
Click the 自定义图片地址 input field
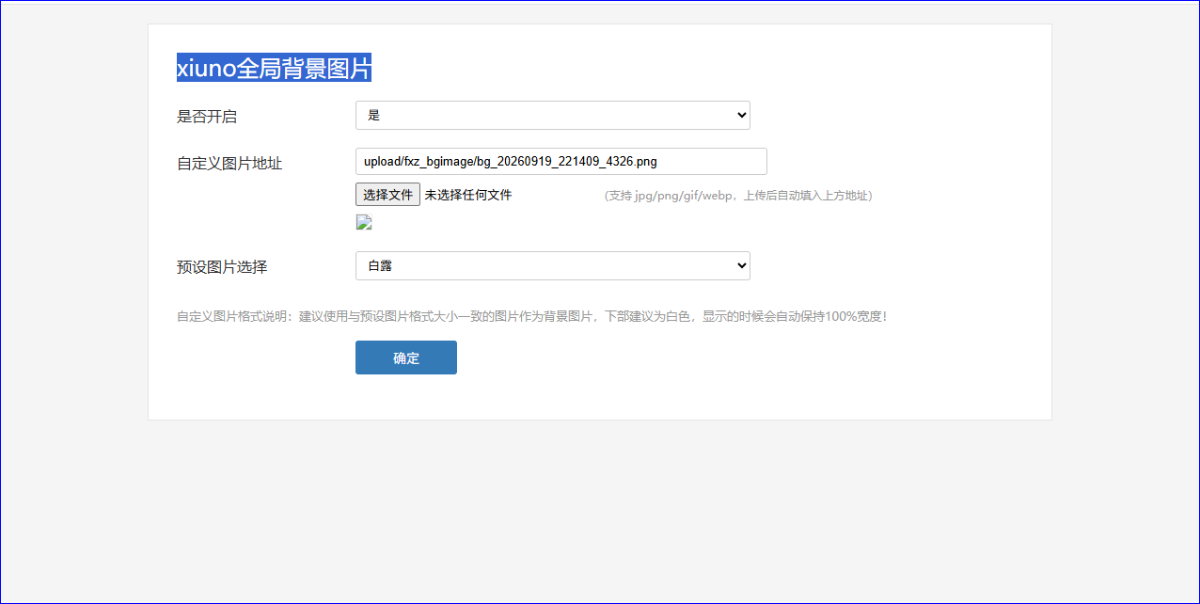(561, 162)
